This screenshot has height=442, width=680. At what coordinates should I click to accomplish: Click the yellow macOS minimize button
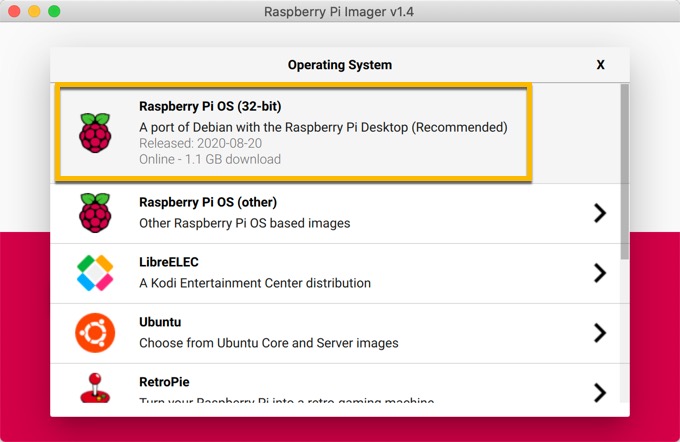[x=34, y=11]
